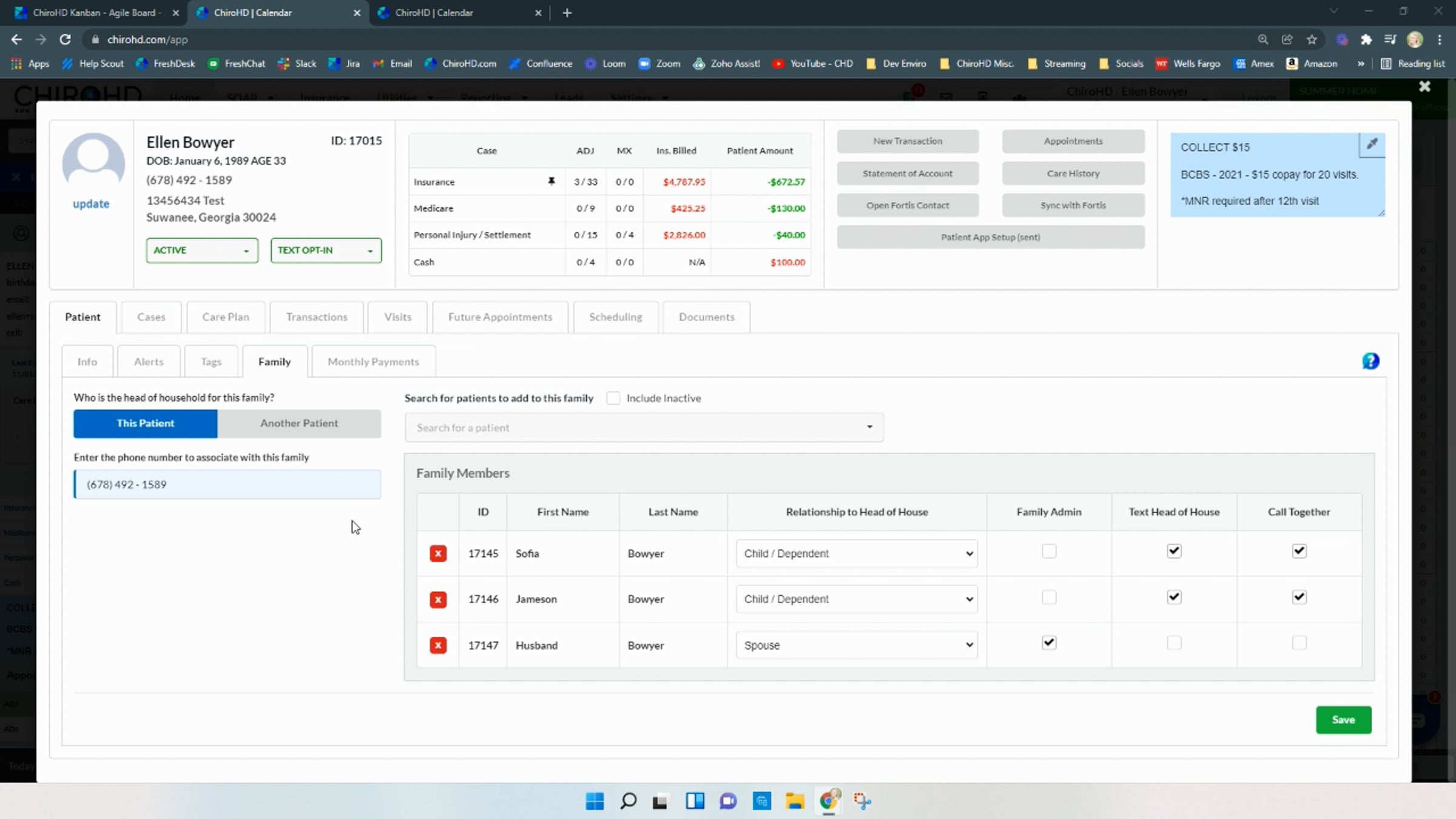Toggle Family Admin for Husband Bowyer
Viewport: 1456px width, 819px height.
click(x=1049, y=642)
